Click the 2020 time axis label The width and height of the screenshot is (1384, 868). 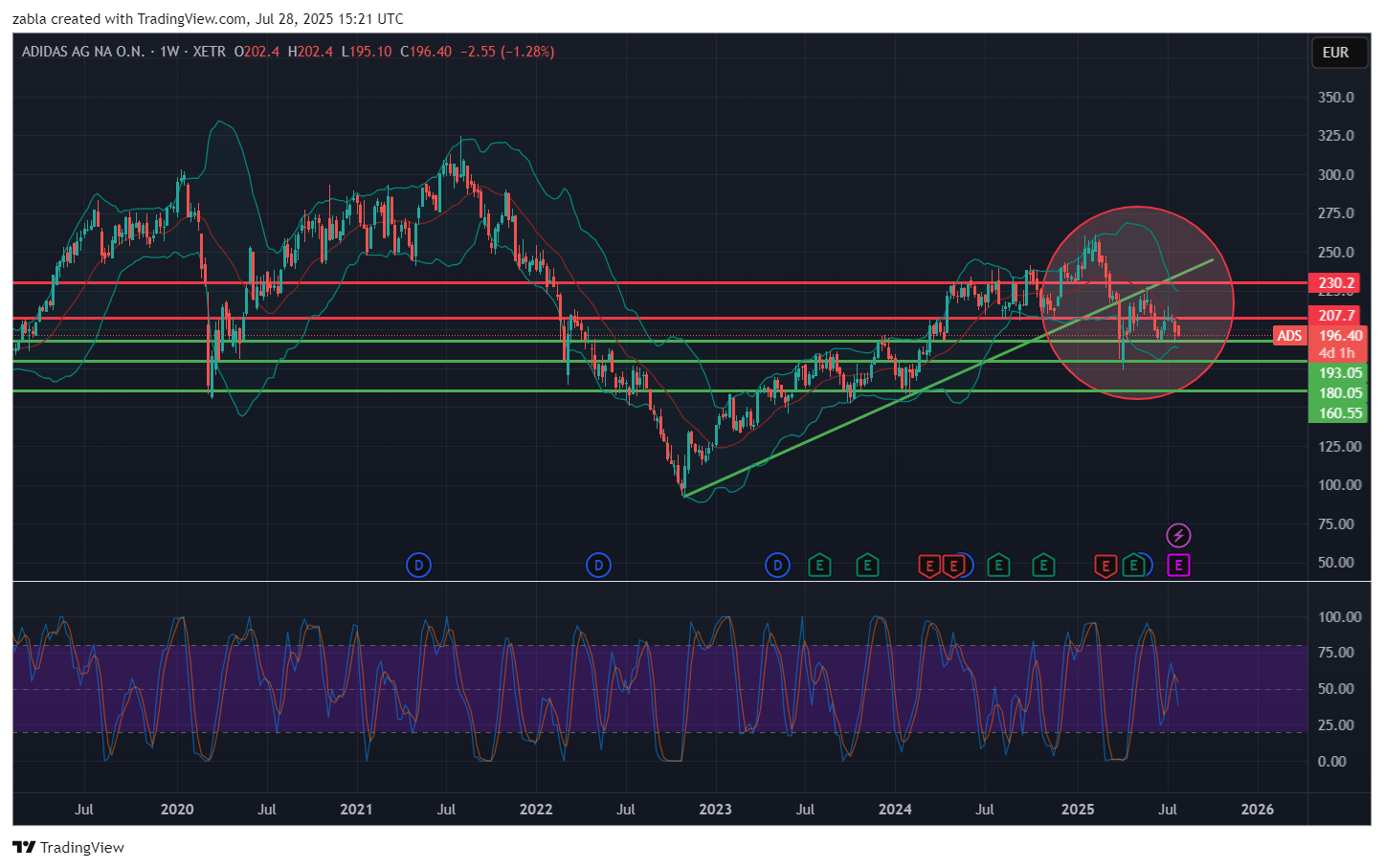click(x=177, y=810)
